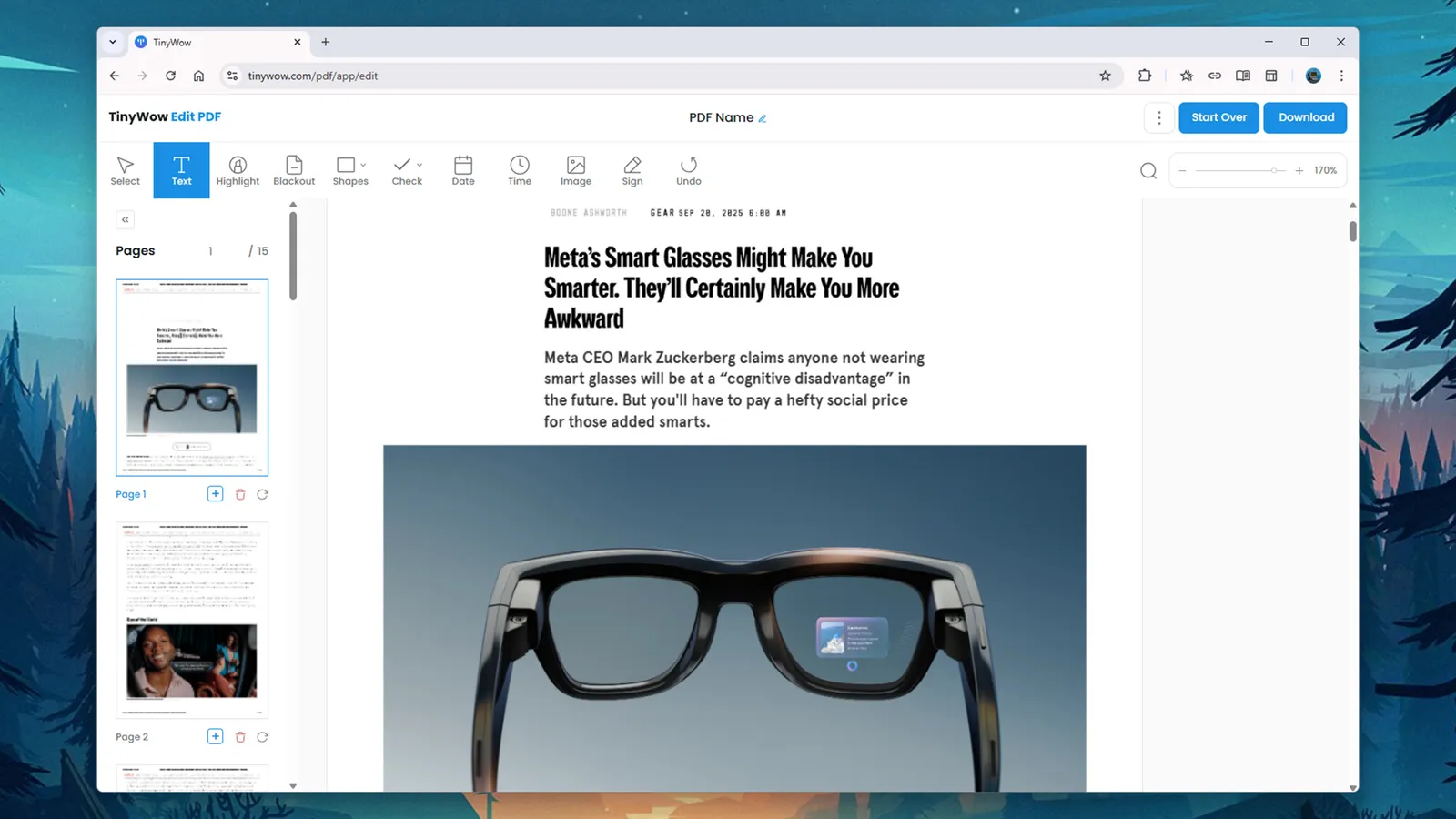Open the reading mode book icon

tap(1243, 76)
